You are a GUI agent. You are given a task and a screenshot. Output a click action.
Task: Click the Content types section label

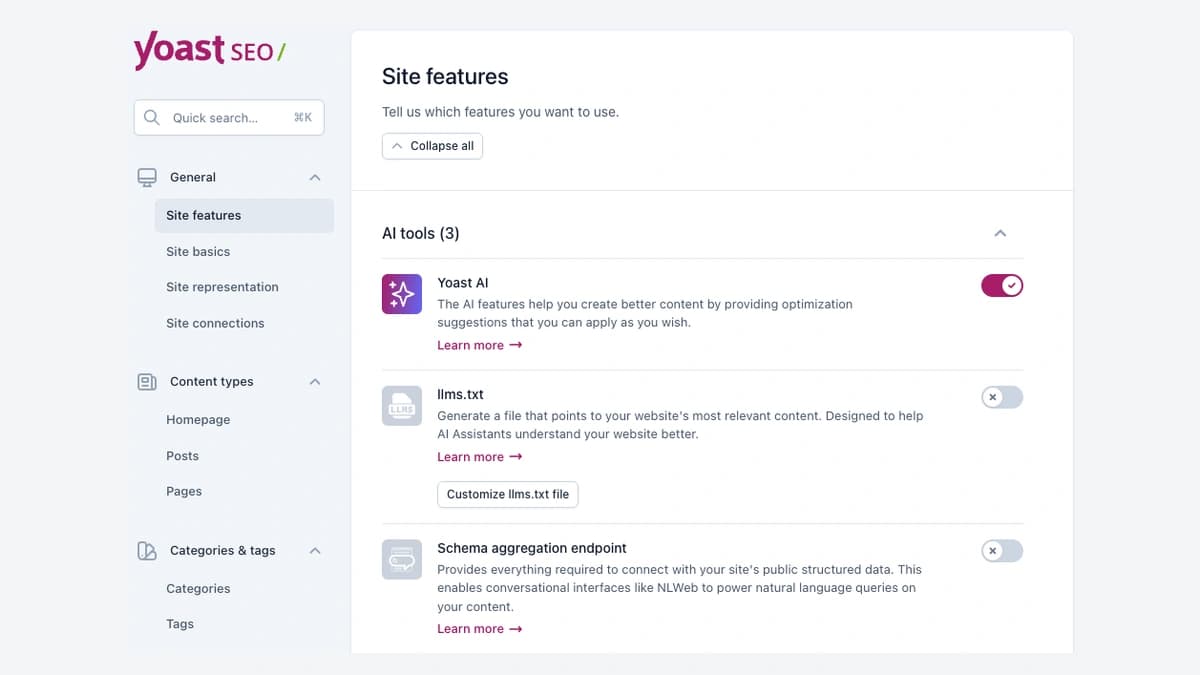[x=212, y=382]
